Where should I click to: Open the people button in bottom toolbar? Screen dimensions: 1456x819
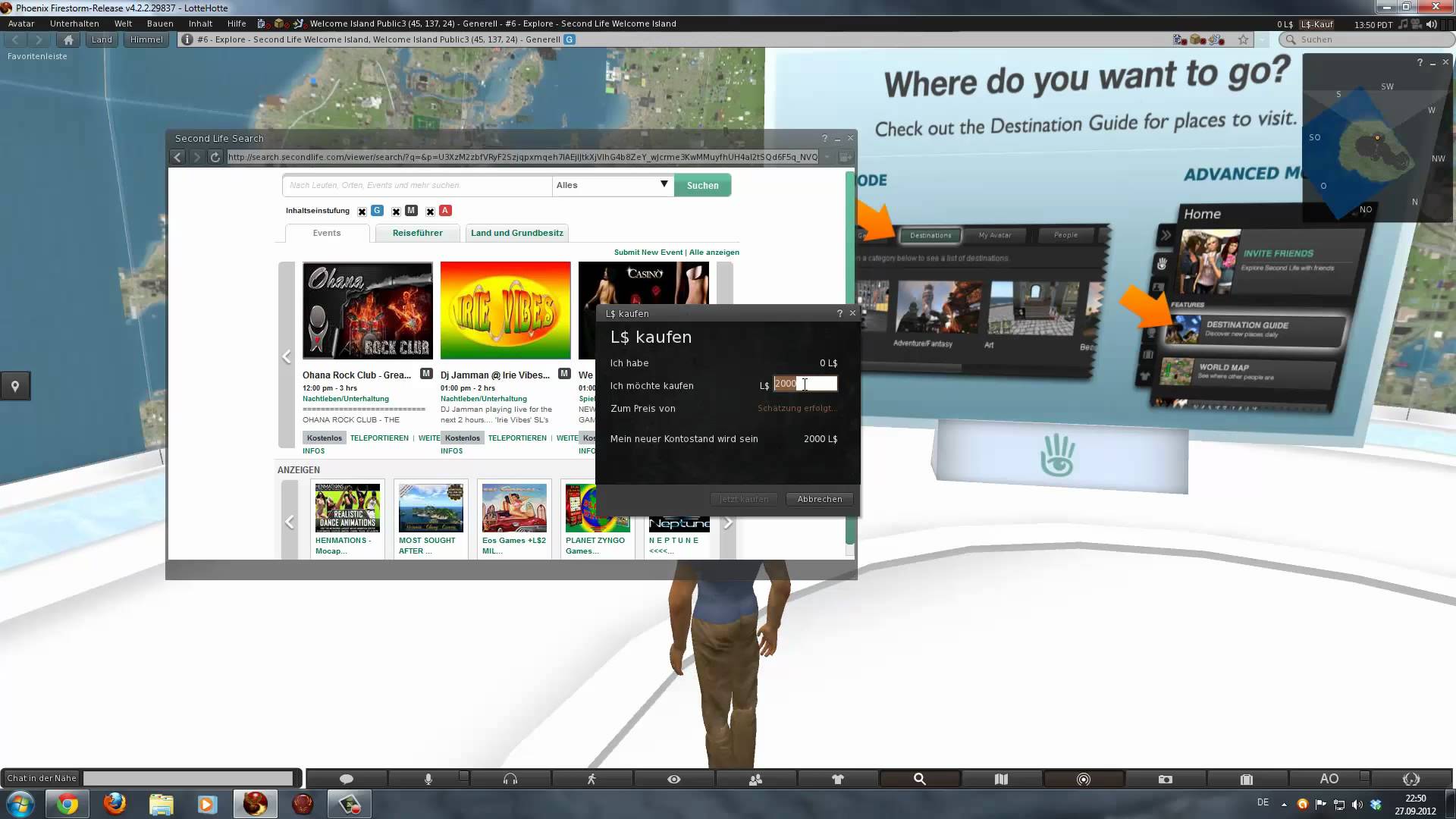click(x=755, y=779)
